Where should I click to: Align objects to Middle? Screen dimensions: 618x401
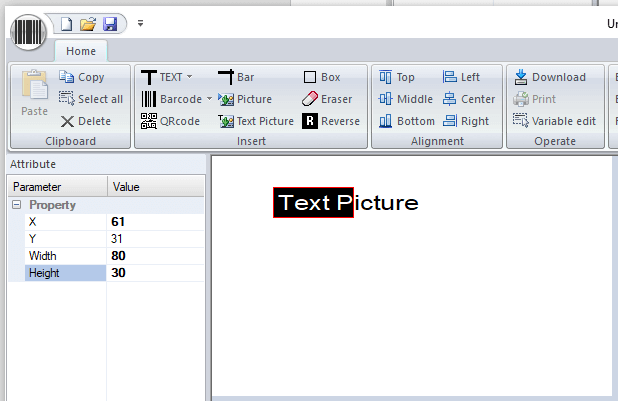(406, 99)
